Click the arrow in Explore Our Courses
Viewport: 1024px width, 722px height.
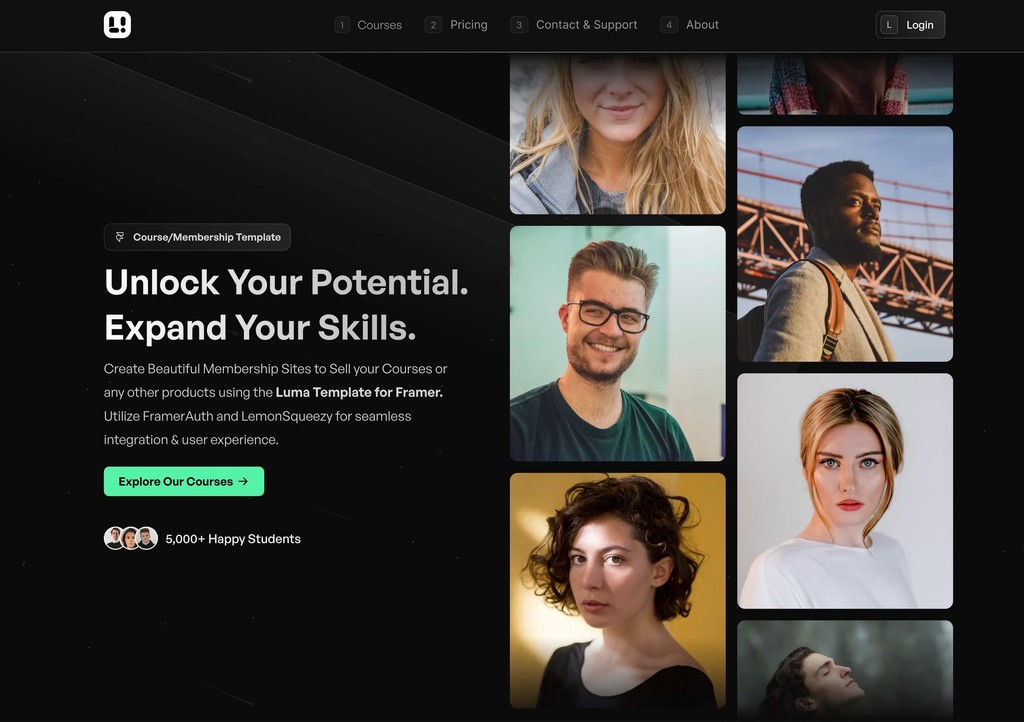244,481
